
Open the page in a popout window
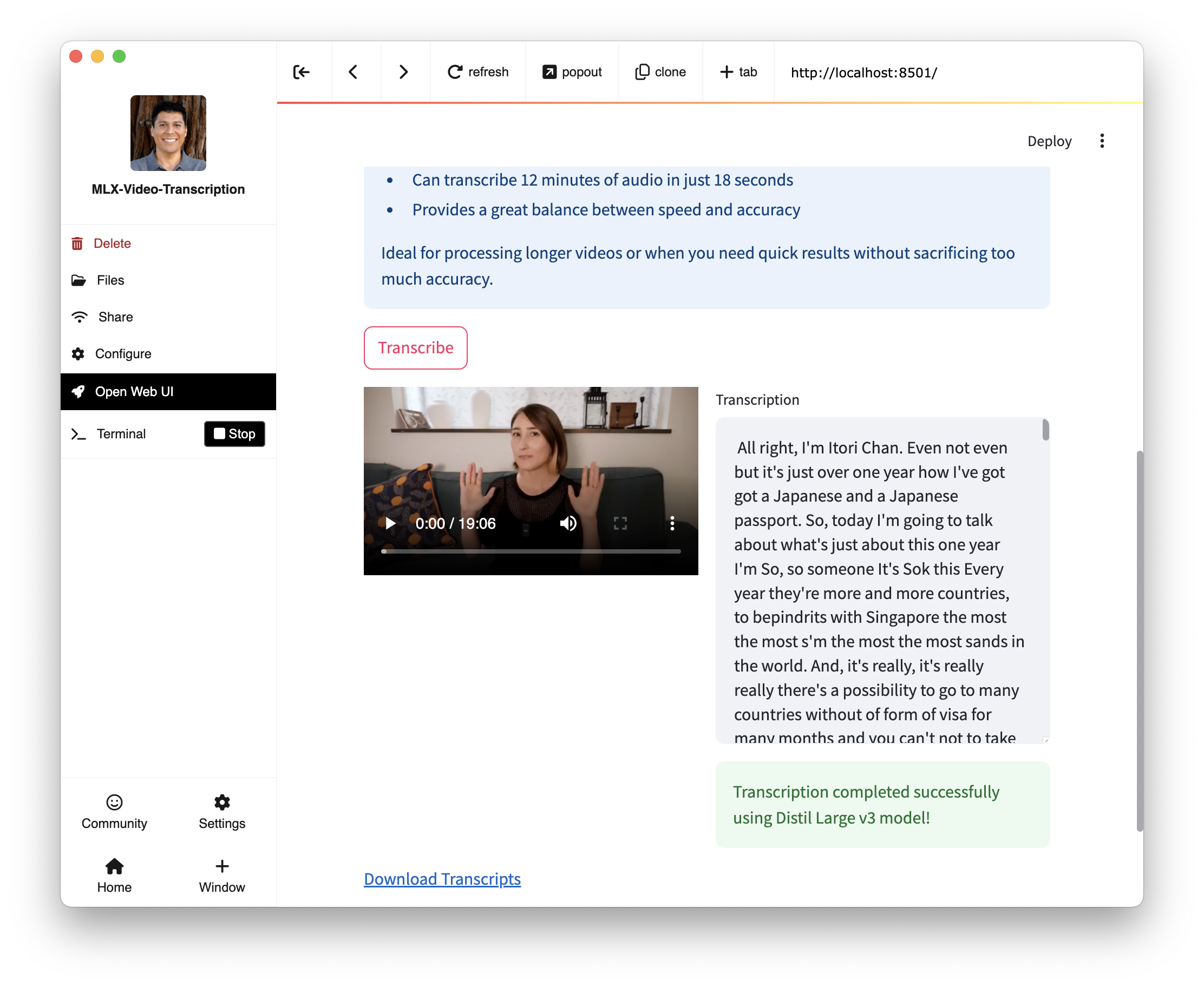pyautogui.click(x=572, y=72)
